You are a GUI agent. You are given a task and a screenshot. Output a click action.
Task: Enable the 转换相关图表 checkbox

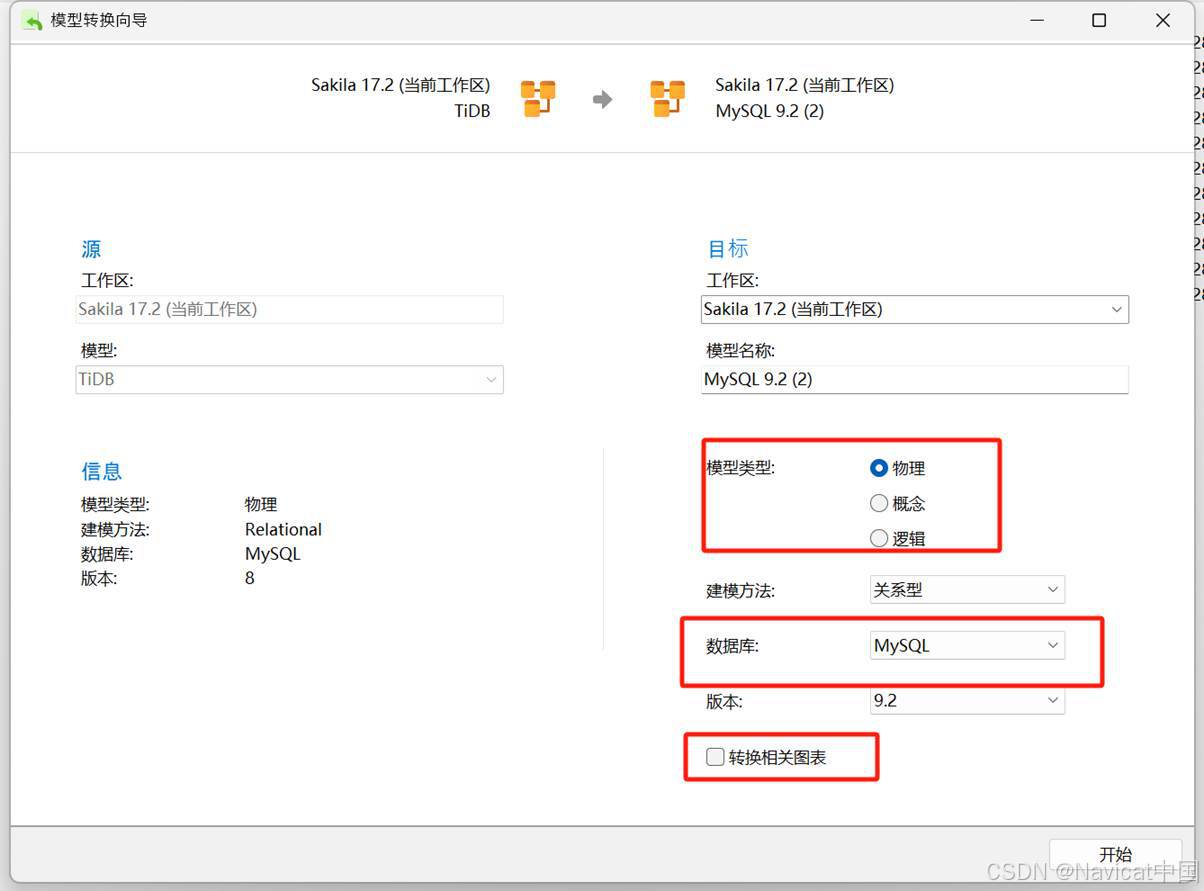(715, 757)
